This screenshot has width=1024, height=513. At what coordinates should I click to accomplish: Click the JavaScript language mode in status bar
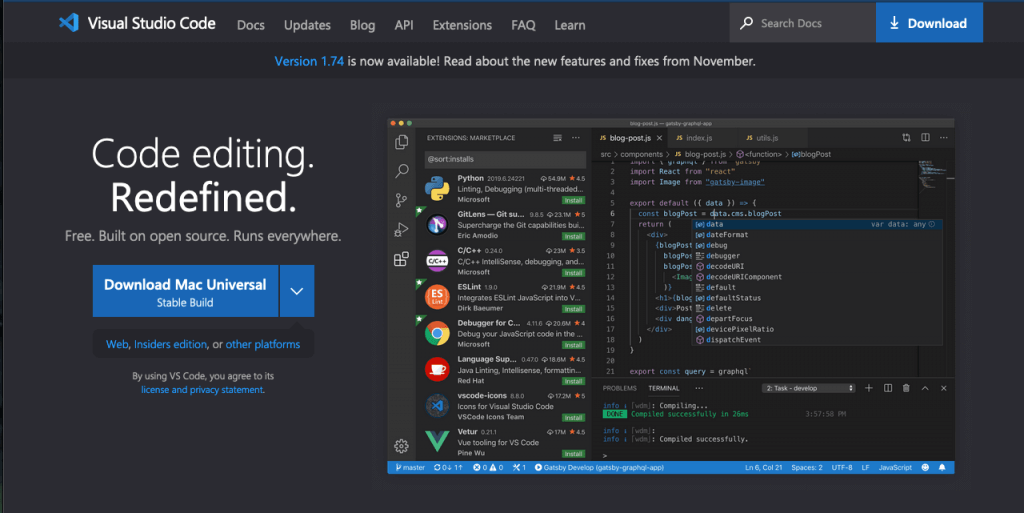click(895, 467)
